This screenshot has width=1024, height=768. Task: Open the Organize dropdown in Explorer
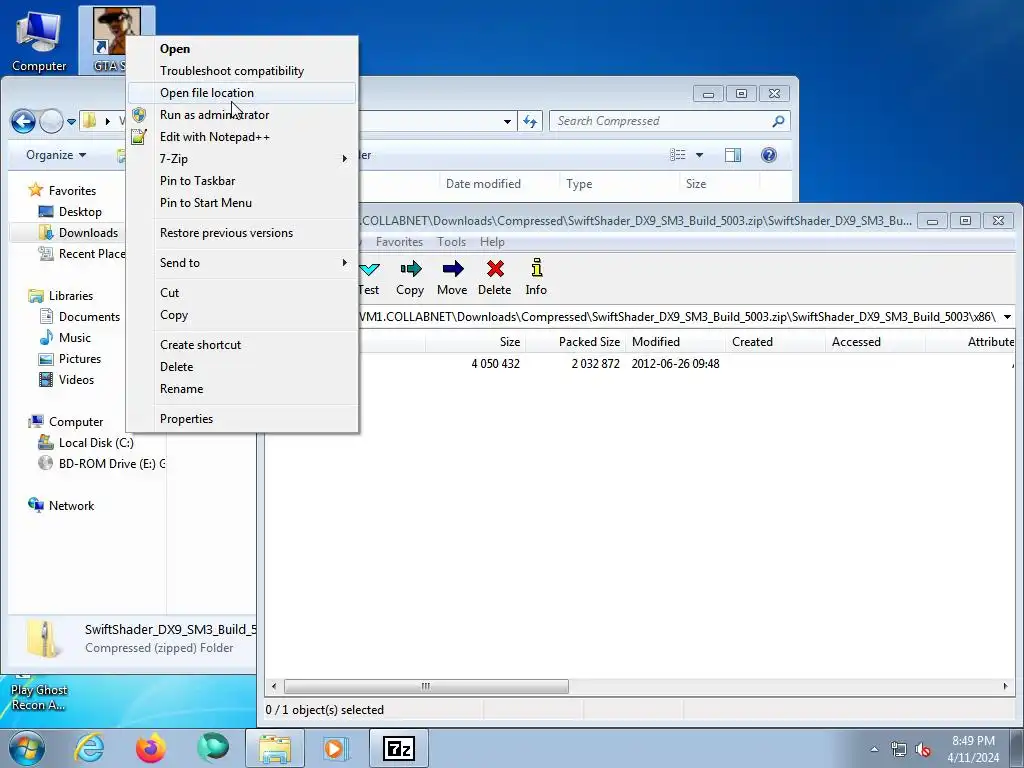tap(56, 155)
